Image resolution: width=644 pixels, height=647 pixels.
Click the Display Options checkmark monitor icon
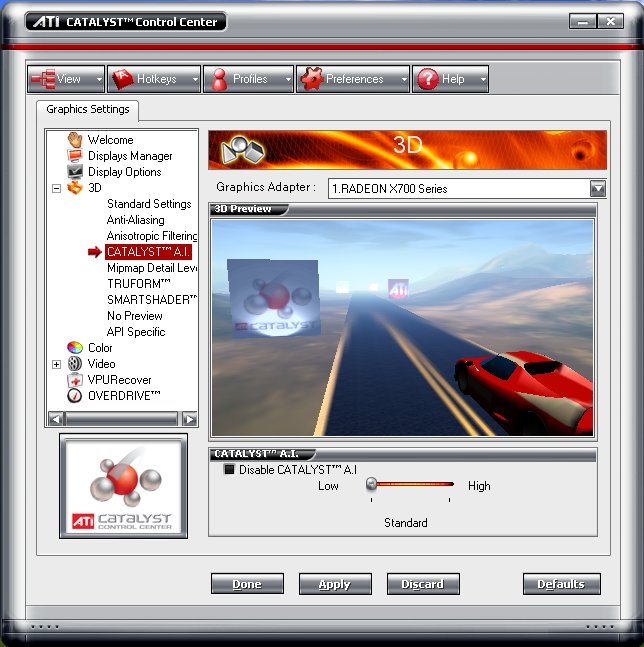(x=75, y=171)
